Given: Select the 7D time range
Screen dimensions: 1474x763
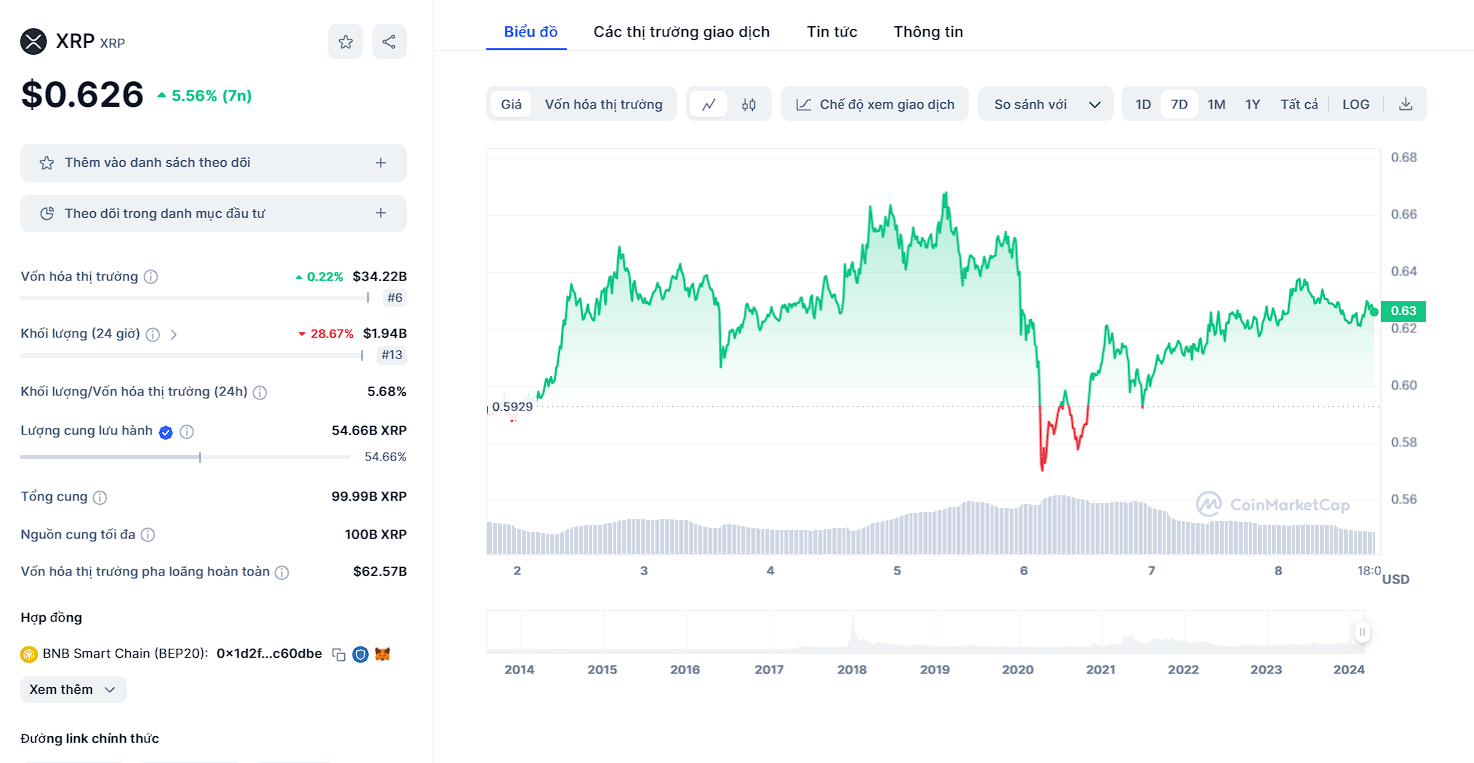Looking at the screenshot, I should point(1179,104).
